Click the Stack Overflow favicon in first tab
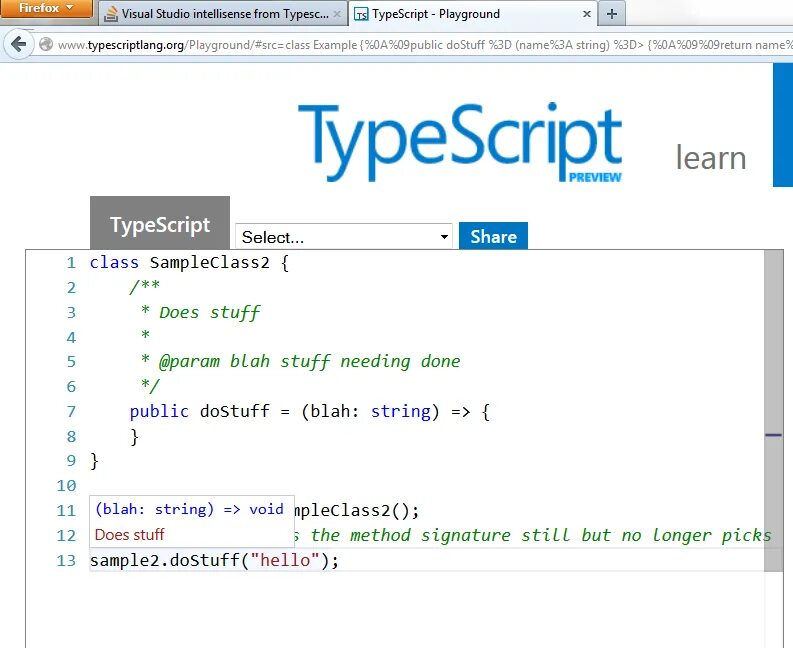The height and width of the screenshot is (648, 793). tap(111, 14)
